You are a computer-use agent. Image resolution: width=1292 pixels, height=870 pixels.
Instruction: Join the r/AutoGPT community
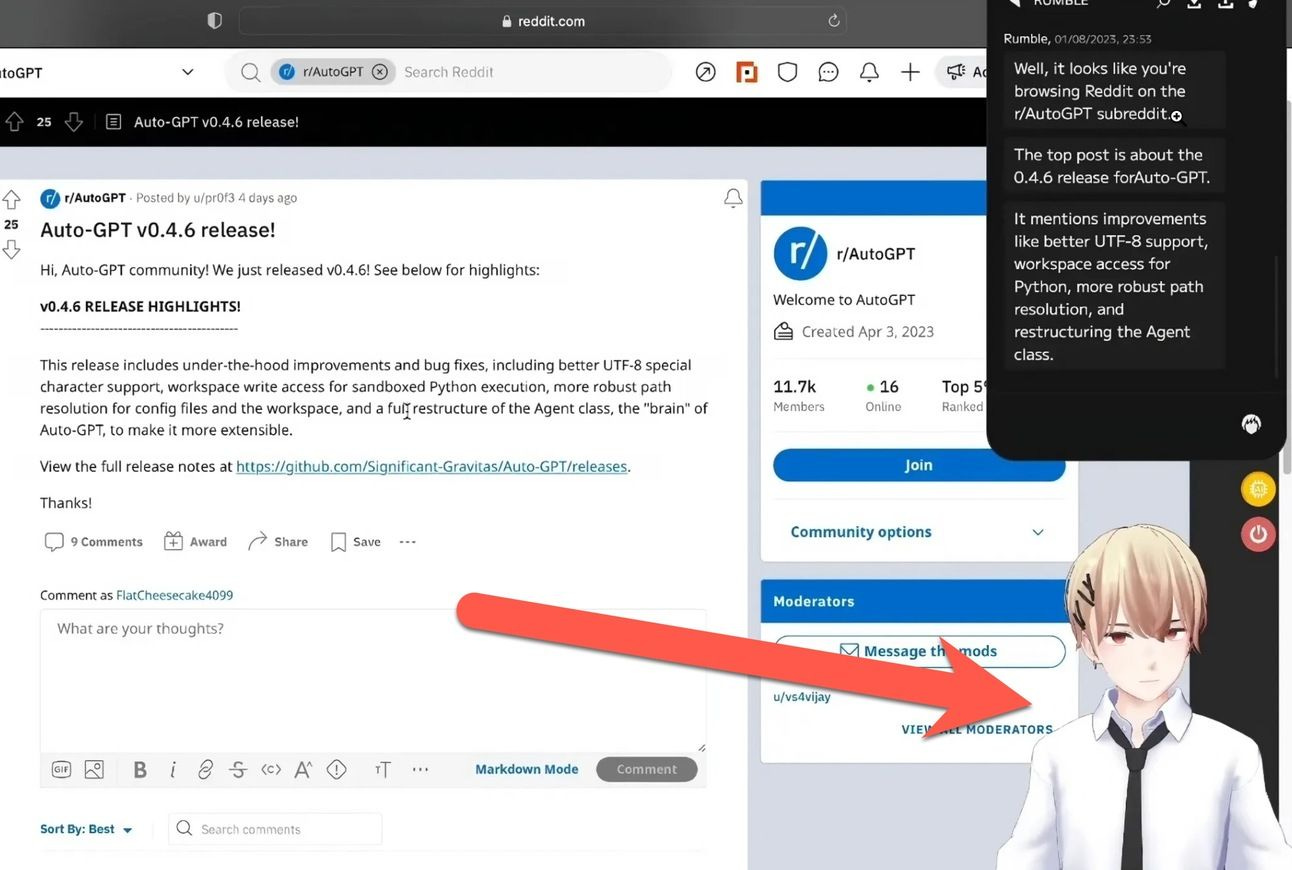919,465
